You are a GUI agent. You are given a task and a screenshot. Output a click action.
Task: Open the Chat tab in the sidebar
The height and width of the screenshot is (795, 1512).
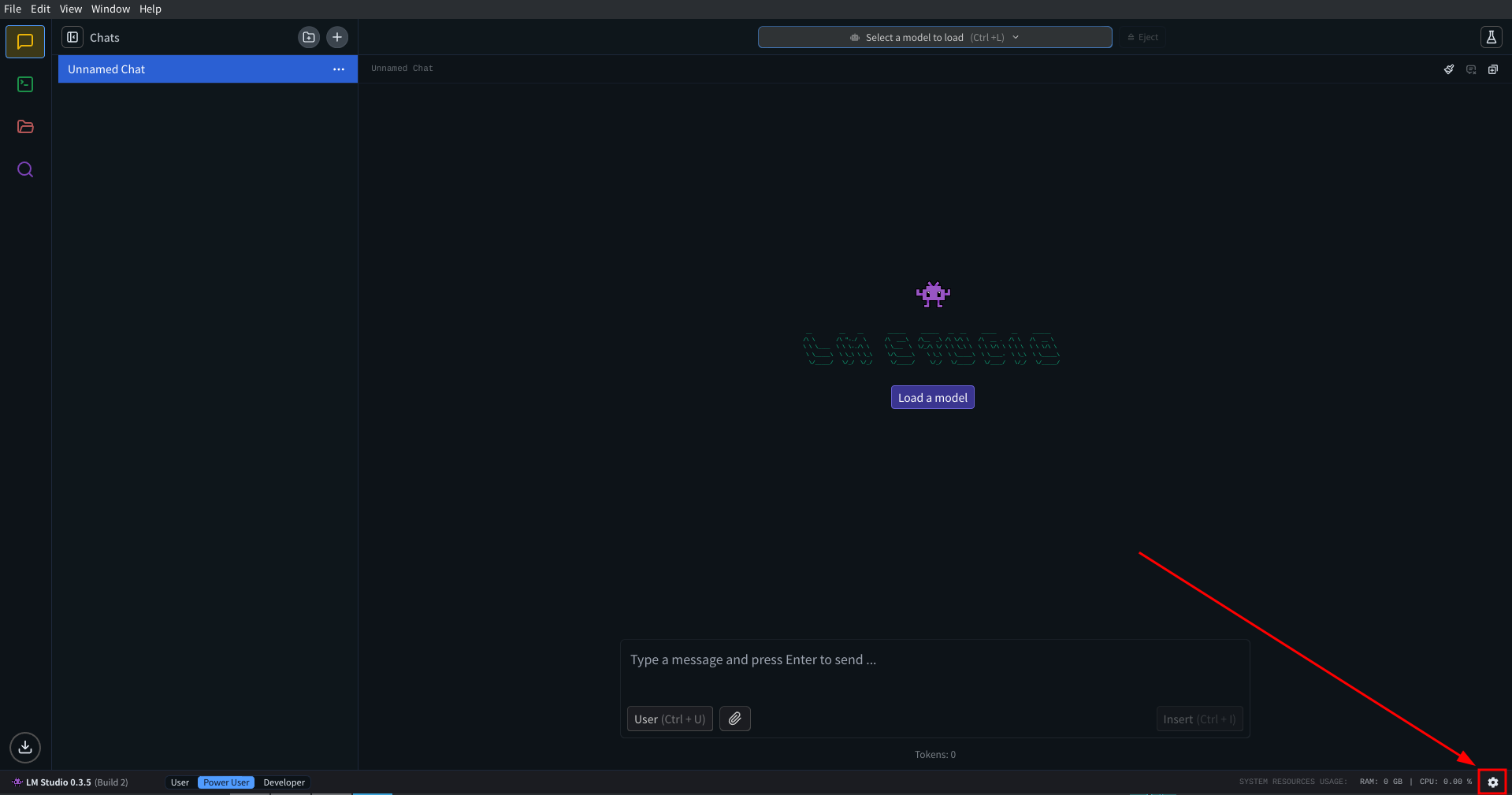(x=25, y=42)
